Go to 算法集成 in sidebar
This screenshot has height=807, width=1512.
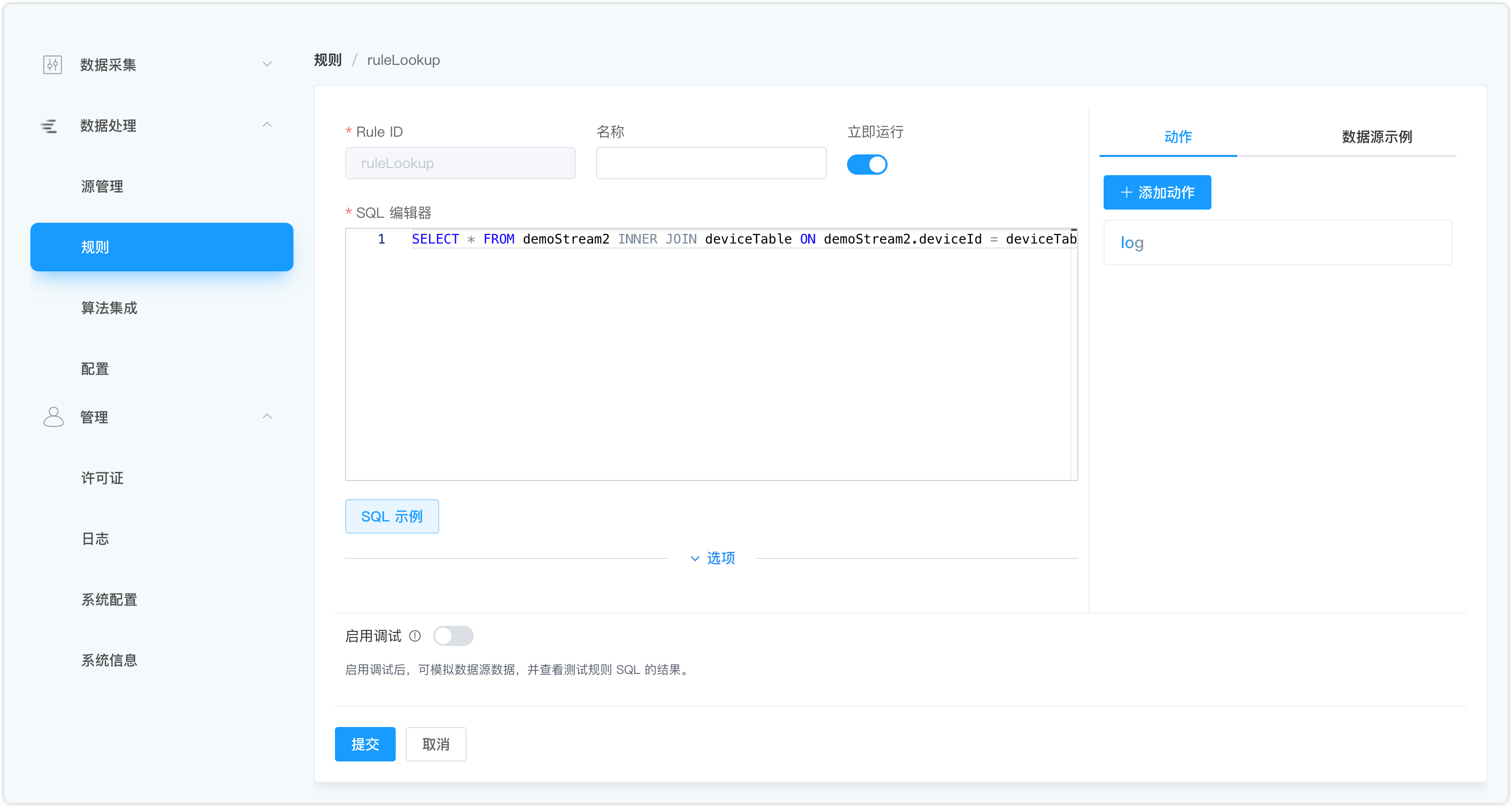[109, 308]
